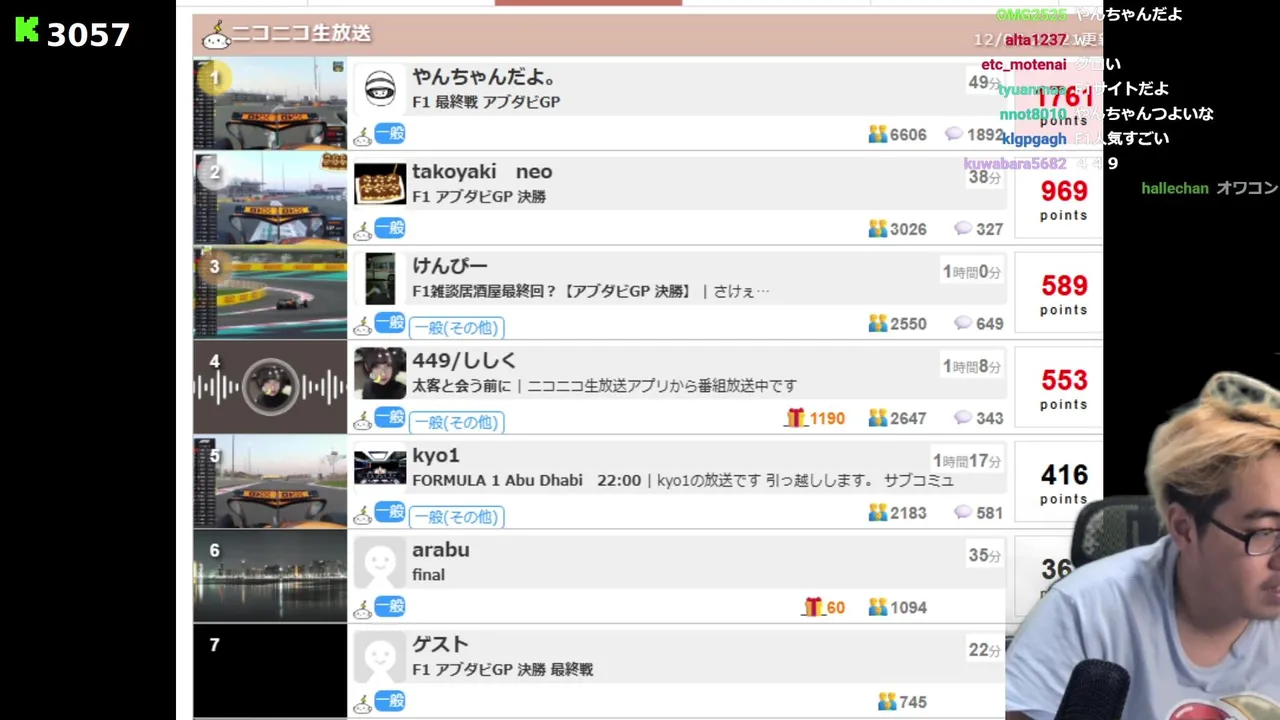Image resolution: width=1280 pixels, height=720 pixels.
Task: Open rank 1 F1 stream thumbnail
Action: (x=270, y=103)
